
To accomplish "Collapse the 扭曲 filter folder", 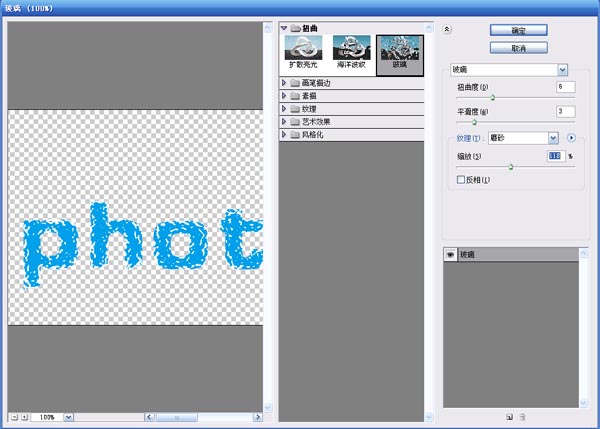I will point(285,28).
